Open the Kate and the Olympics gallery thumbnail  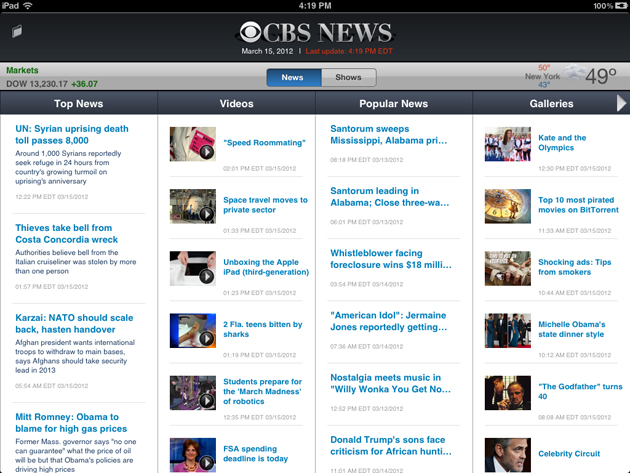click(x=507, y=144)
